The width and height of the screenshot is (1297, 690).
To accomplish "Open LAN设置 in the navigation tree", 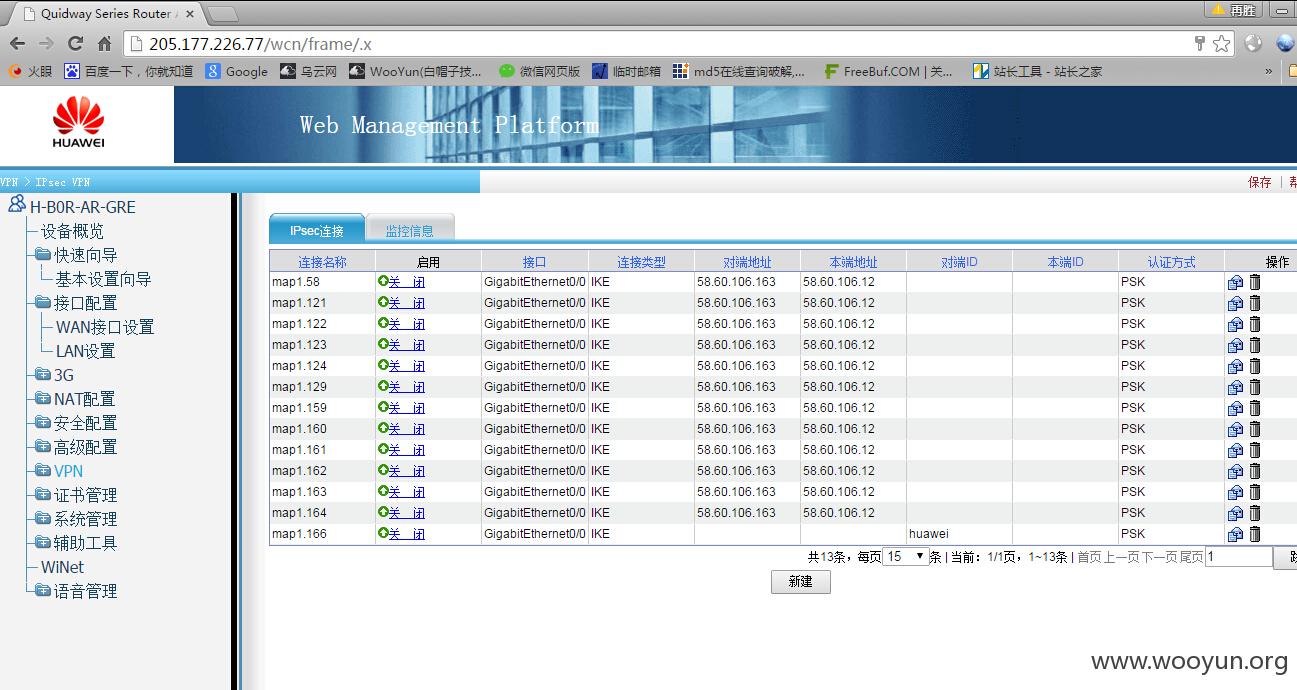I will click(x=85, y=351).
